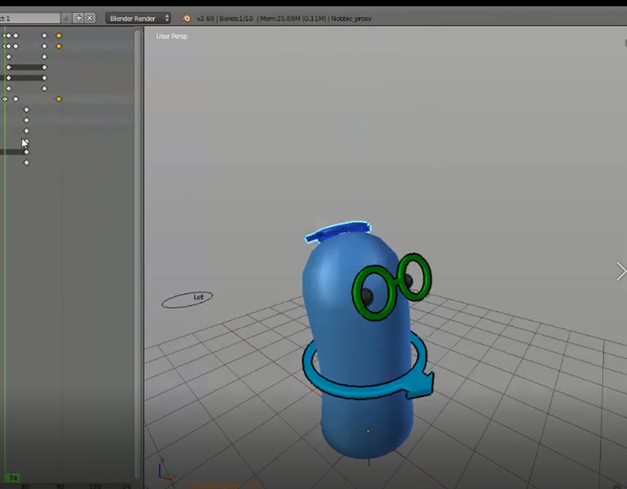Click the right-side panel expand arrow
This screenshot has height=489, width=627.
[621, 270]
